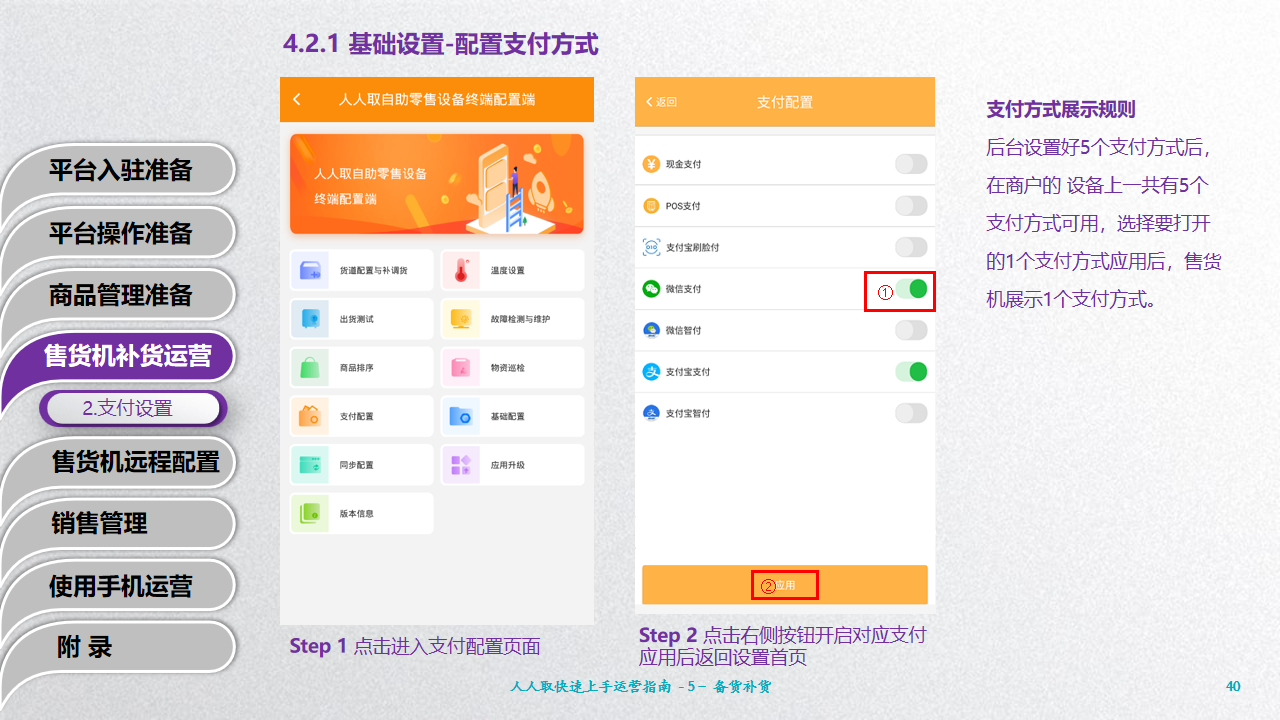Disable 支付宝支付 toggle switch
Viewport: 1280px width, 720px height.
pos(911,372)
